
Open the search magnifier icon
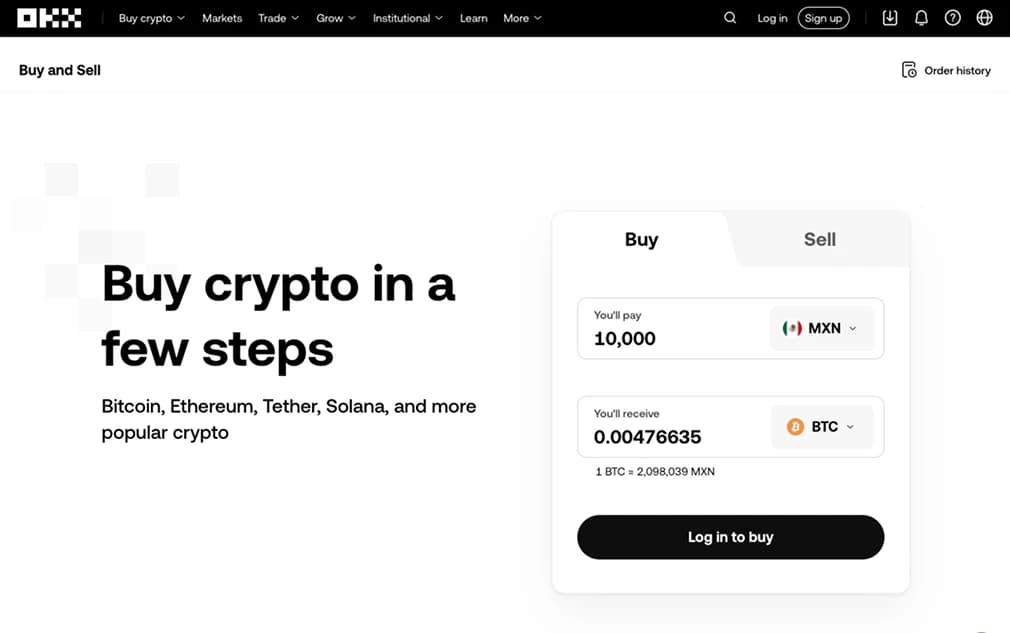730,18
